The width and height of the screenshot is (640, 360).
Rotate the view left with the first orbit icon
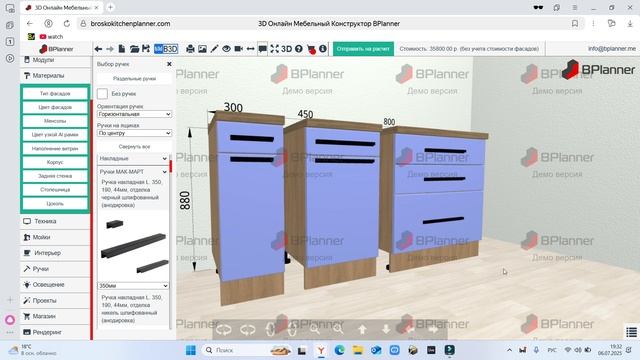[224, 329]
